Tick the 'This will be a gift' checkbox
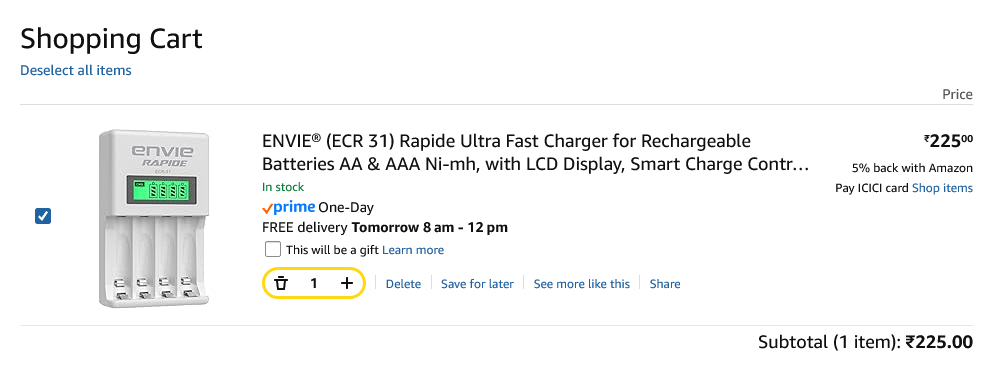The height and width of the screenshot is (392, 993). point(273,250)
